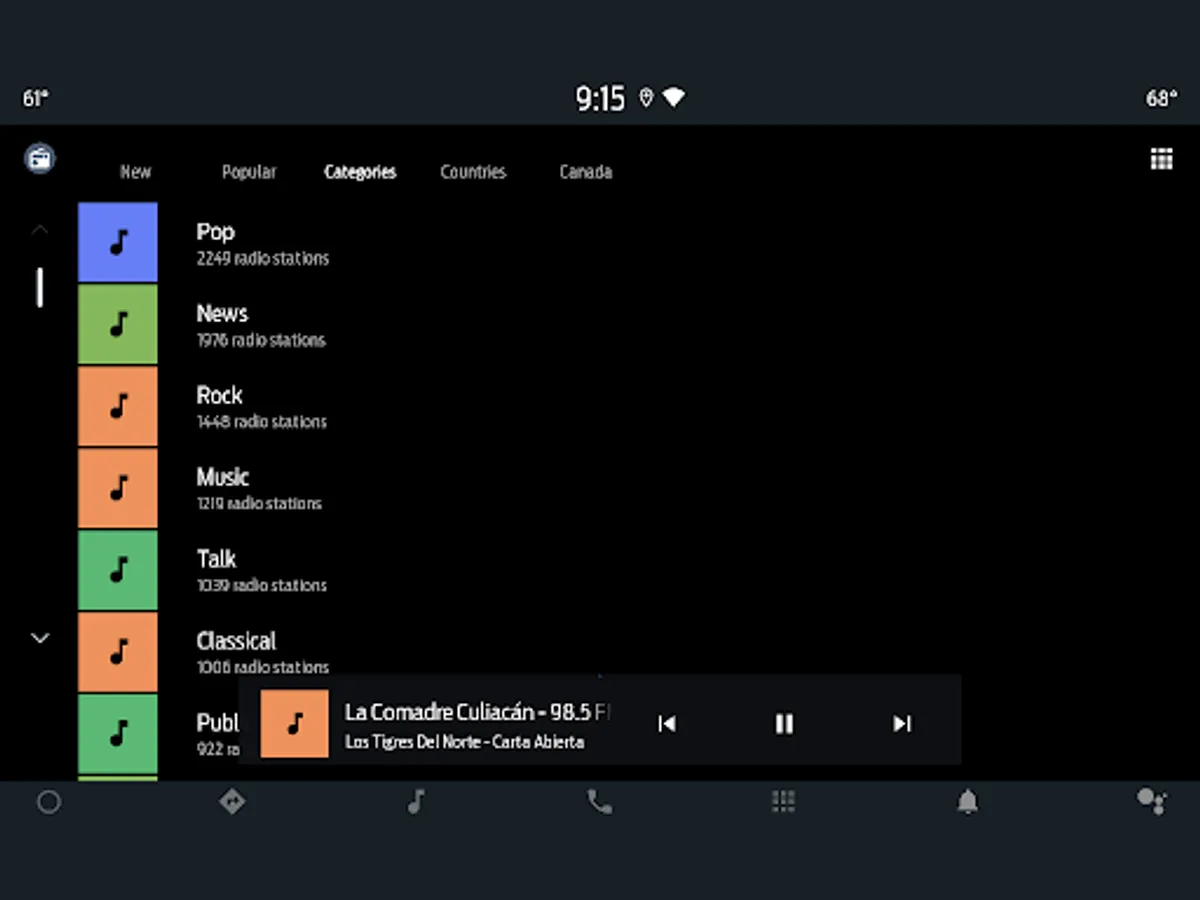Open the Rock category orange thumbnail

(x=118, y=406)
